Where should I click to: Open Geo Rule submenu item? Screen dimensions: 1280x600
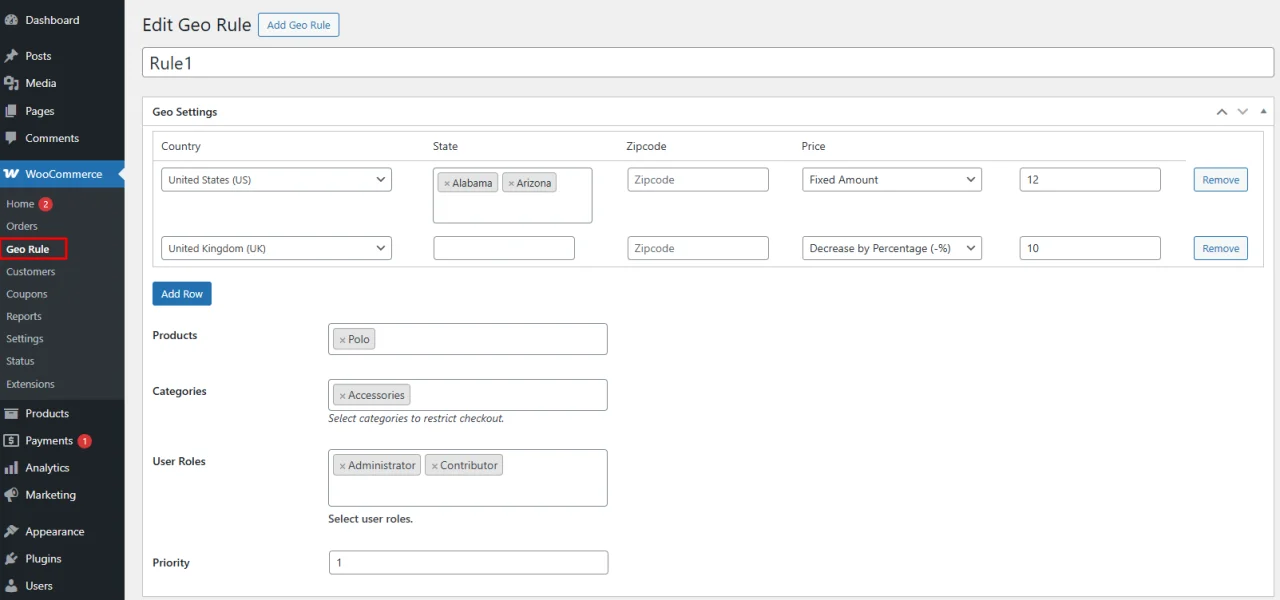point(28,249)
